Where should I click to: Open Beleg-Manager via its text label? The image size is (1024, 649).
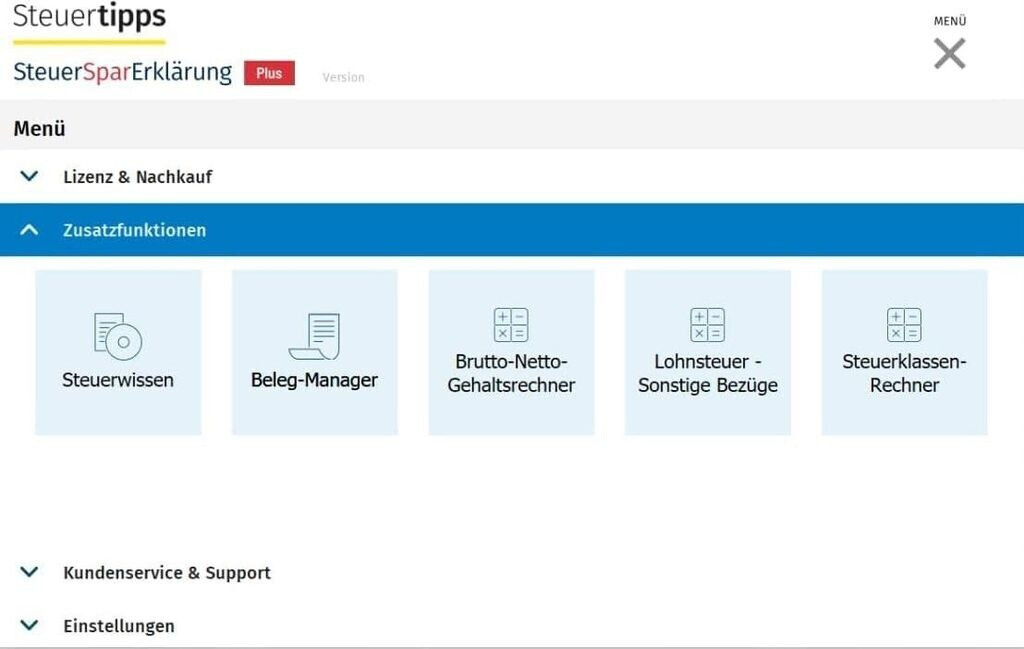[x=314, y=380]
